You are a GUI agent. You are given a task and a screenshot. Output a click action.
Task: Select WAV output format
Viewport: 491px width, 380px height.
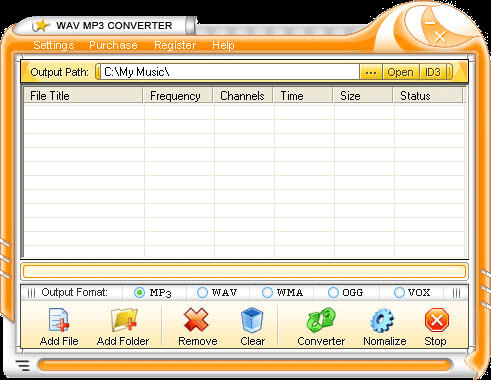pos(202,293)
